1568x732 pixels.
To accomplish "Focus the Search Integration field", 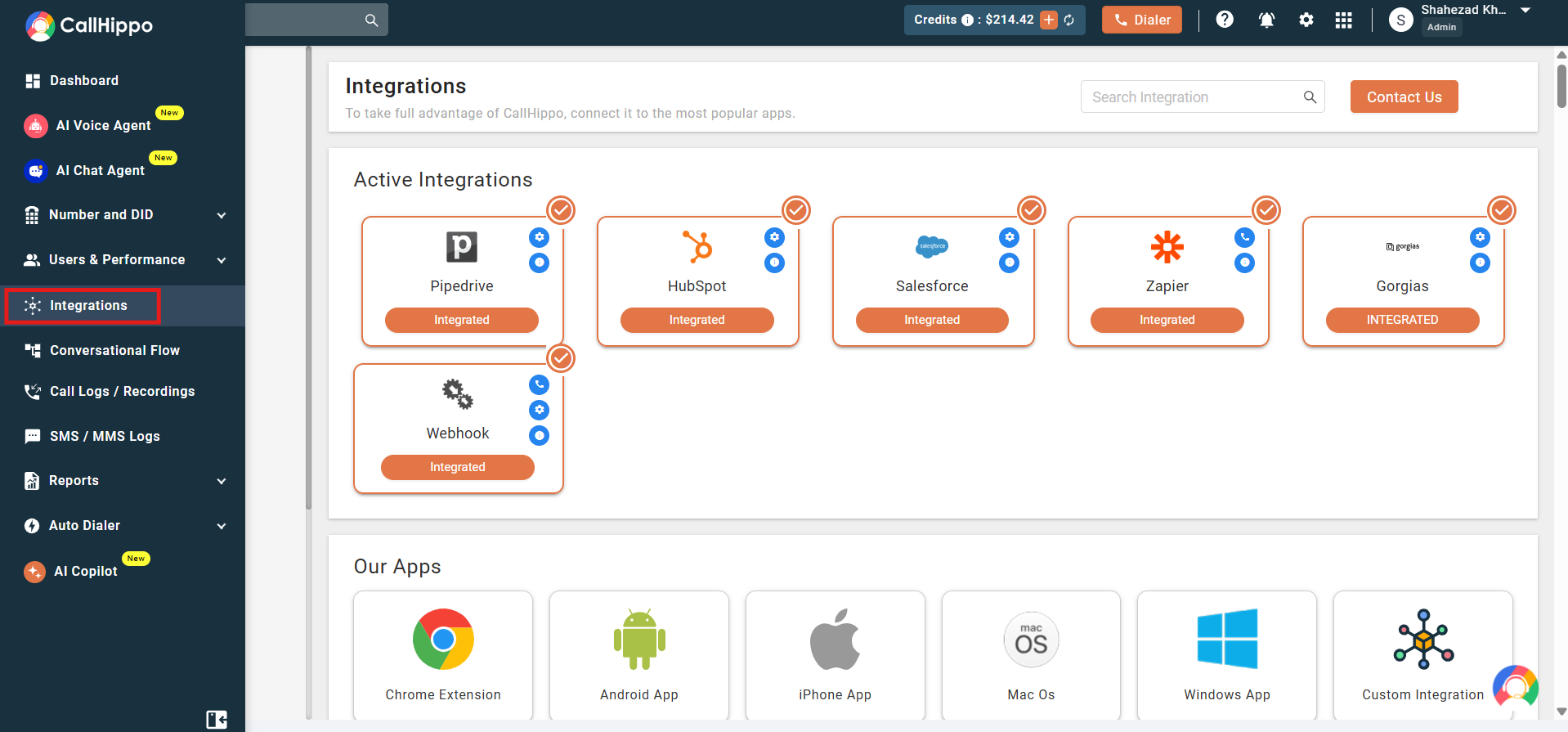I will pos(1203,97).
